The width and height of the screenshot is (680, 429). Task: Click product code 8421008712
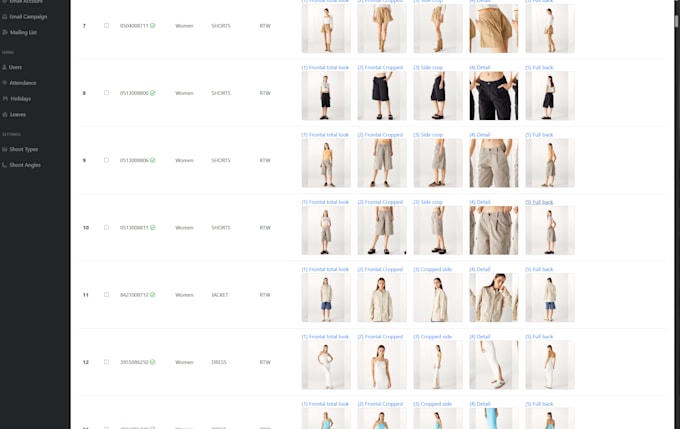pyautogui.click(x=134, y=295)
